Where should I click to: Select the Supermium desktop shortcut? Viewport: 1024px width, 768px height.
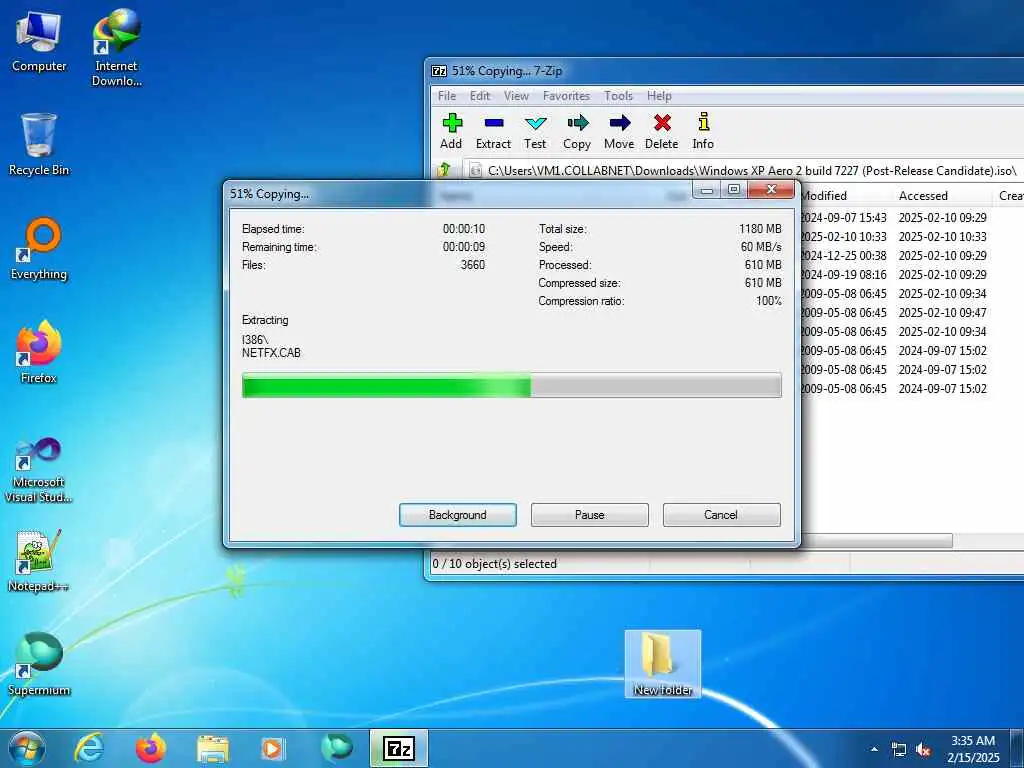tap(39, 664)
